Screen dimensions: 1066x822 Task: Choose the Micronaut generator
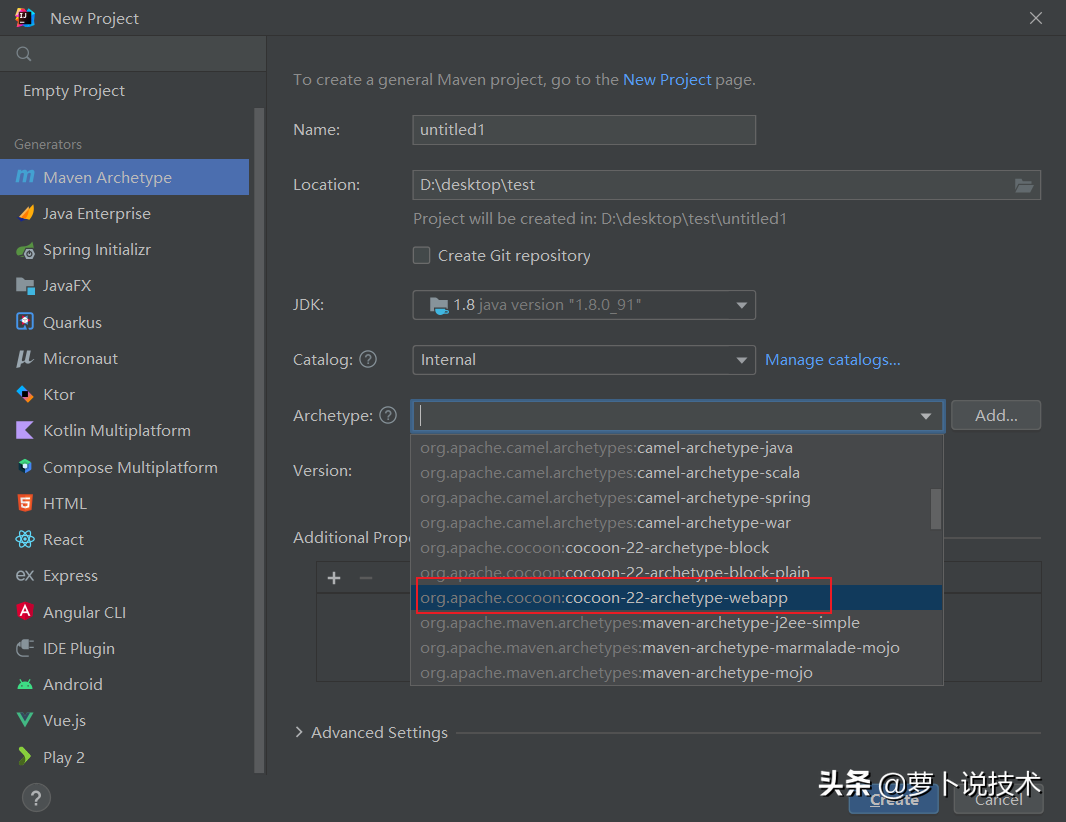point(124,358)
